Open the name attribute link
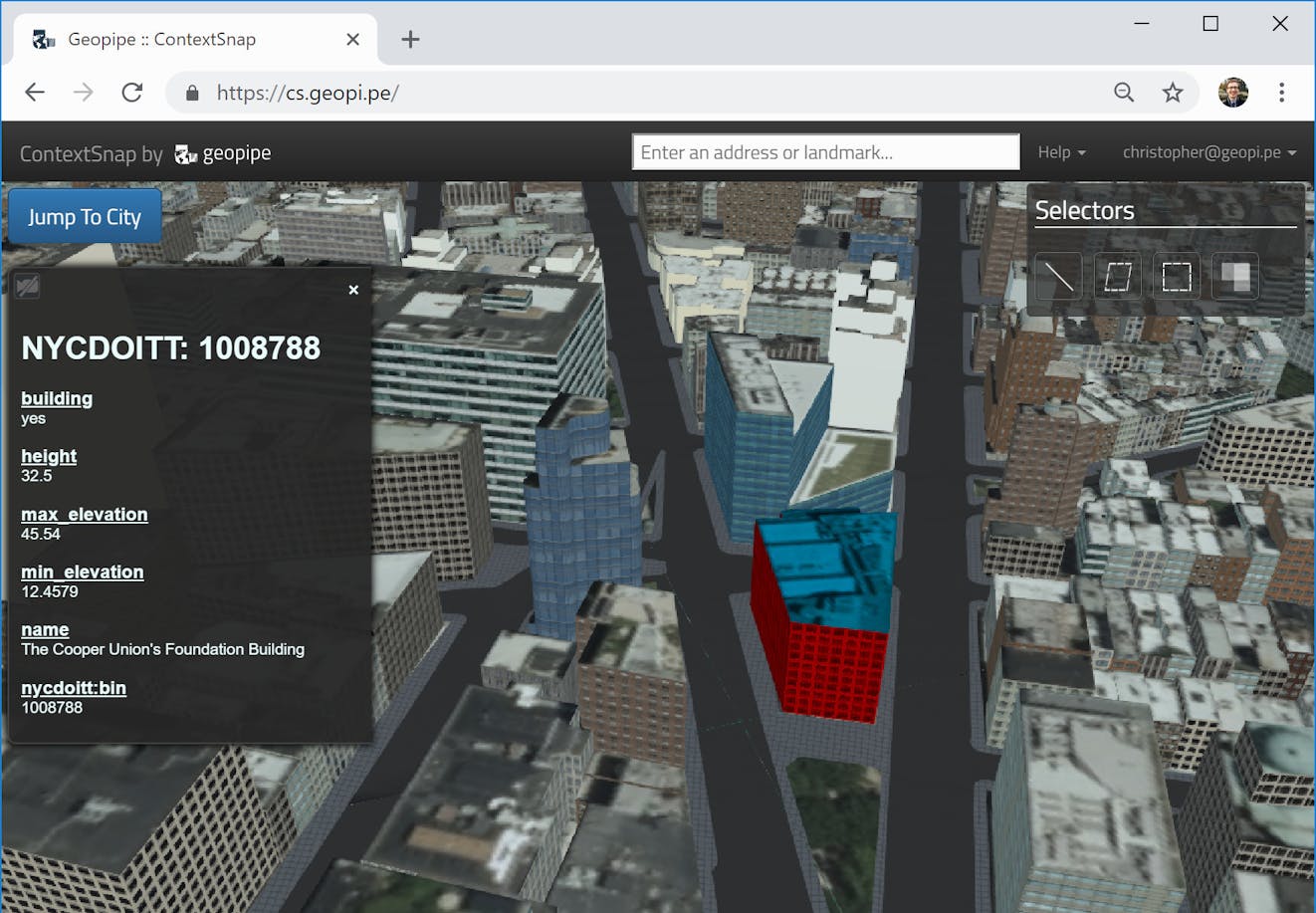1316x913 pixels. [x=45, y=629]
